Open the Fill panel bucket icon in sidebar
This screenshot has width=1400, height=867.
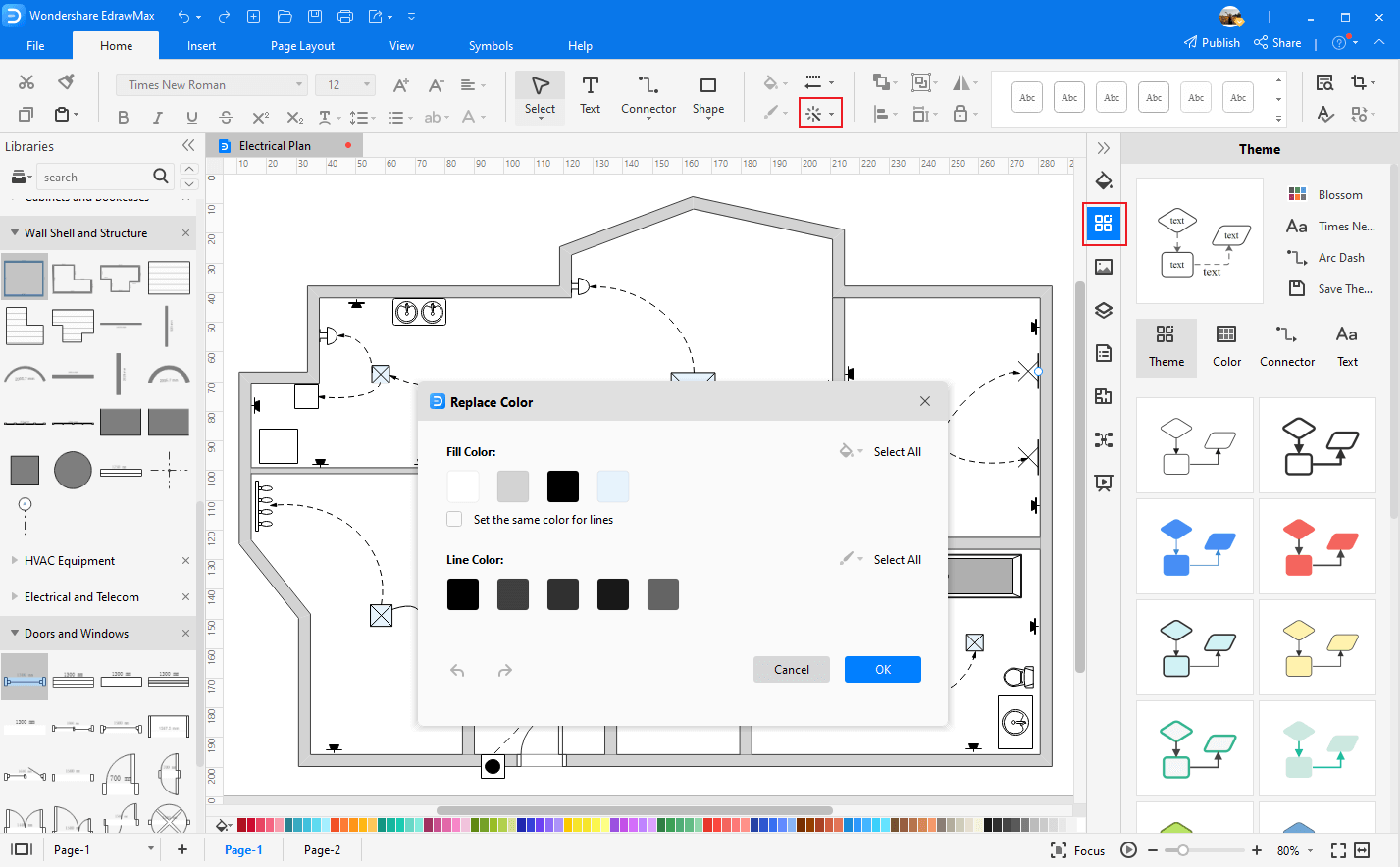1104,180
